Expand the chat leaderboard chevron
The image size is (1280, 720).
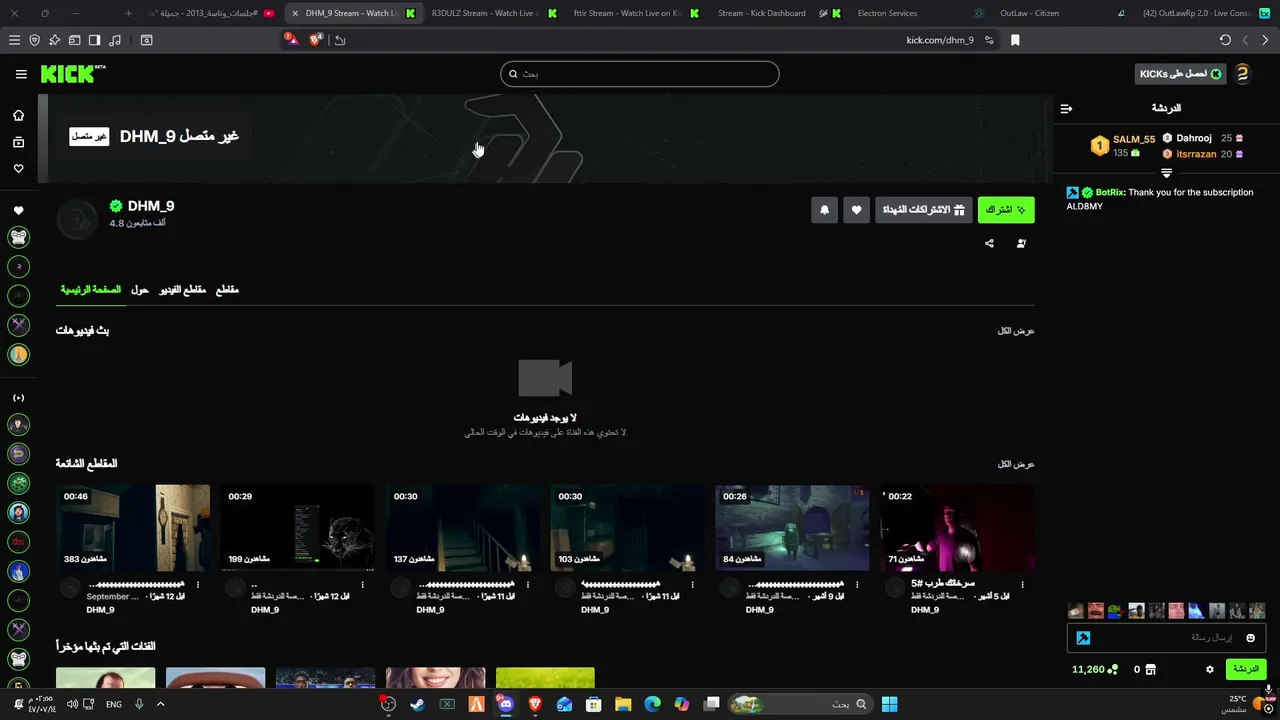[x=1166, y=173]
